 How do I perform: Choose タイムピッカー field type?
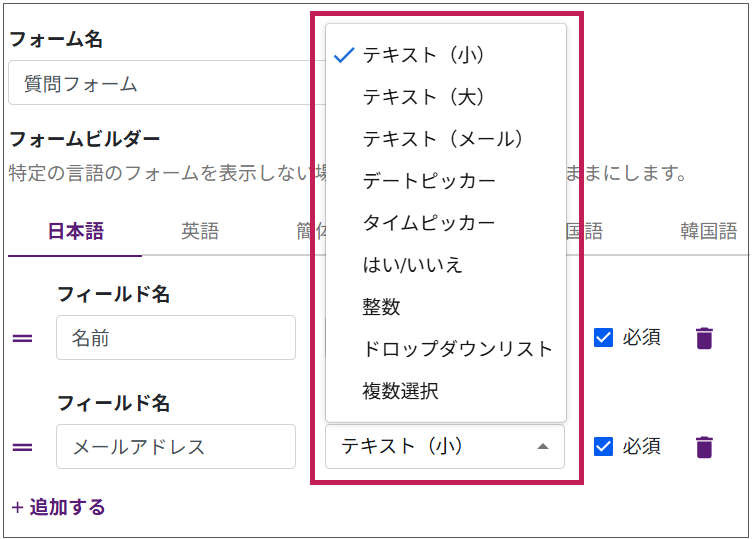click(x=429, y=223)
